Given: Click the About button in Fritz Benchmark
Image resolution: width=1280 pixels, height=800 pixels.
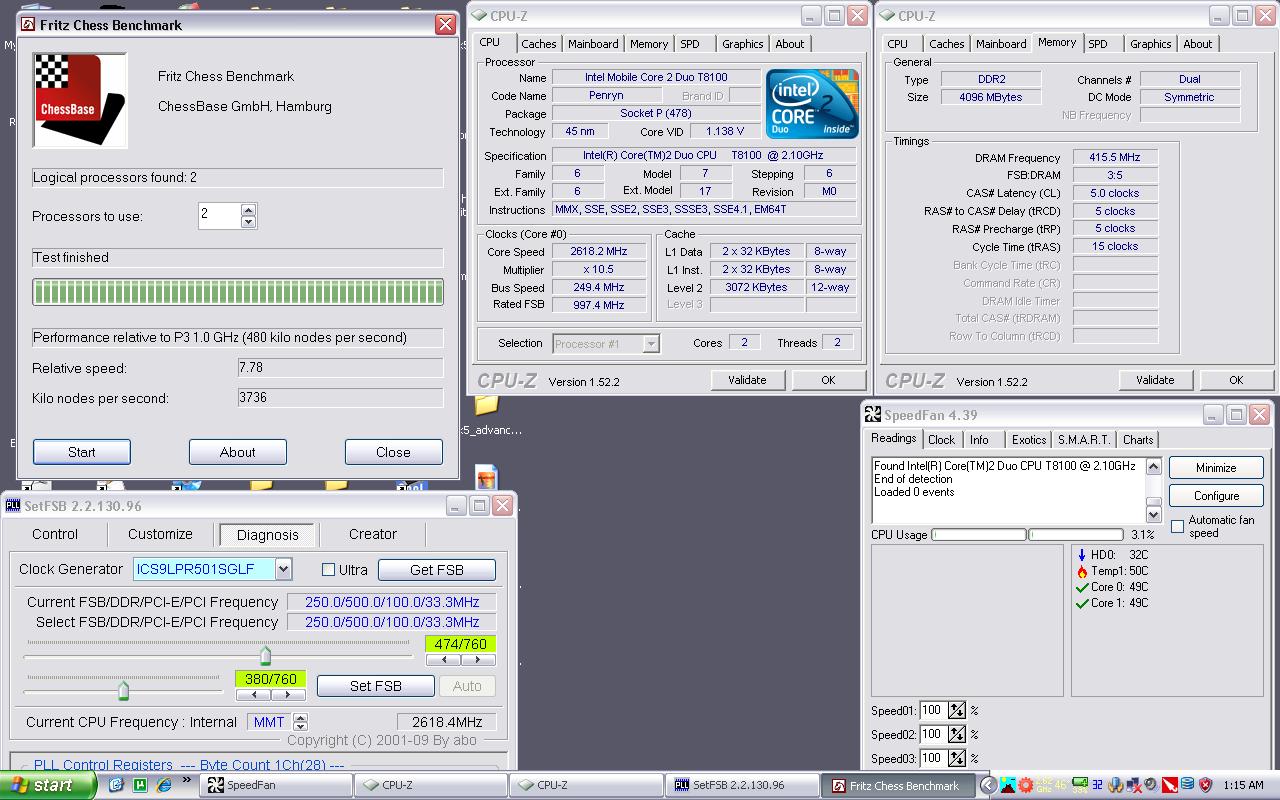Looking at the screenshot, I should click(238, 452).
